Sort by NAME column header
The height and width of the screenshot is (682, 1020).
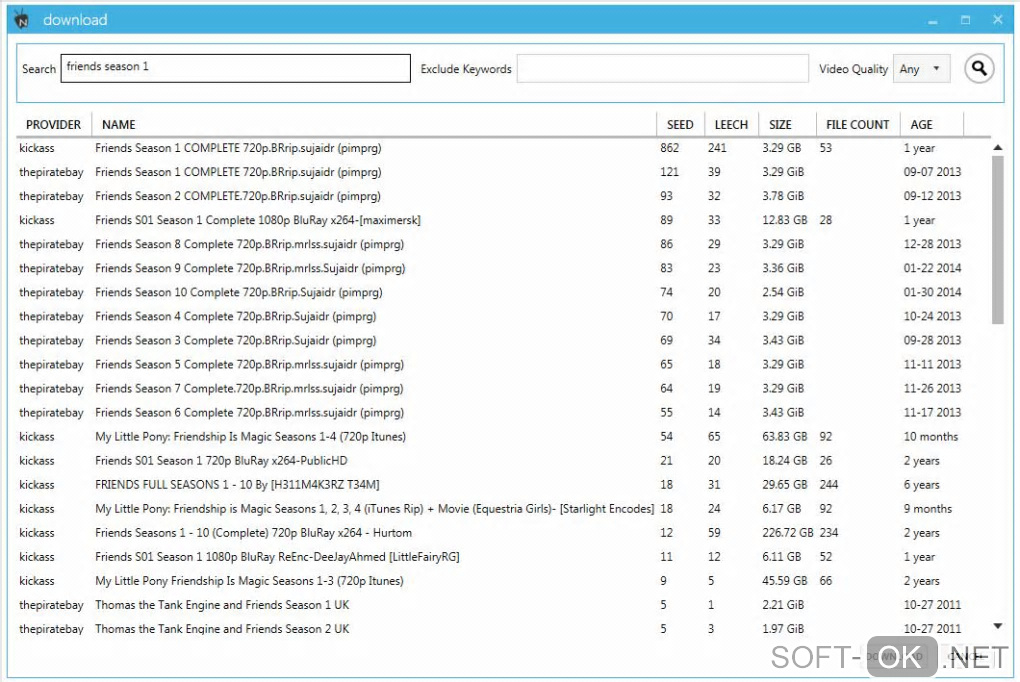click(x=374, y=124)
